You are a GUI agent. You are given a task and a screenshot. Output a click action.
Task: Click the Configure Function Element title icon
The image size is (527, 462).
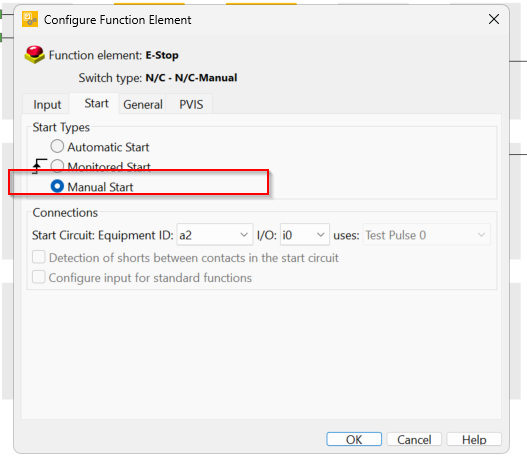pos(30,19)
